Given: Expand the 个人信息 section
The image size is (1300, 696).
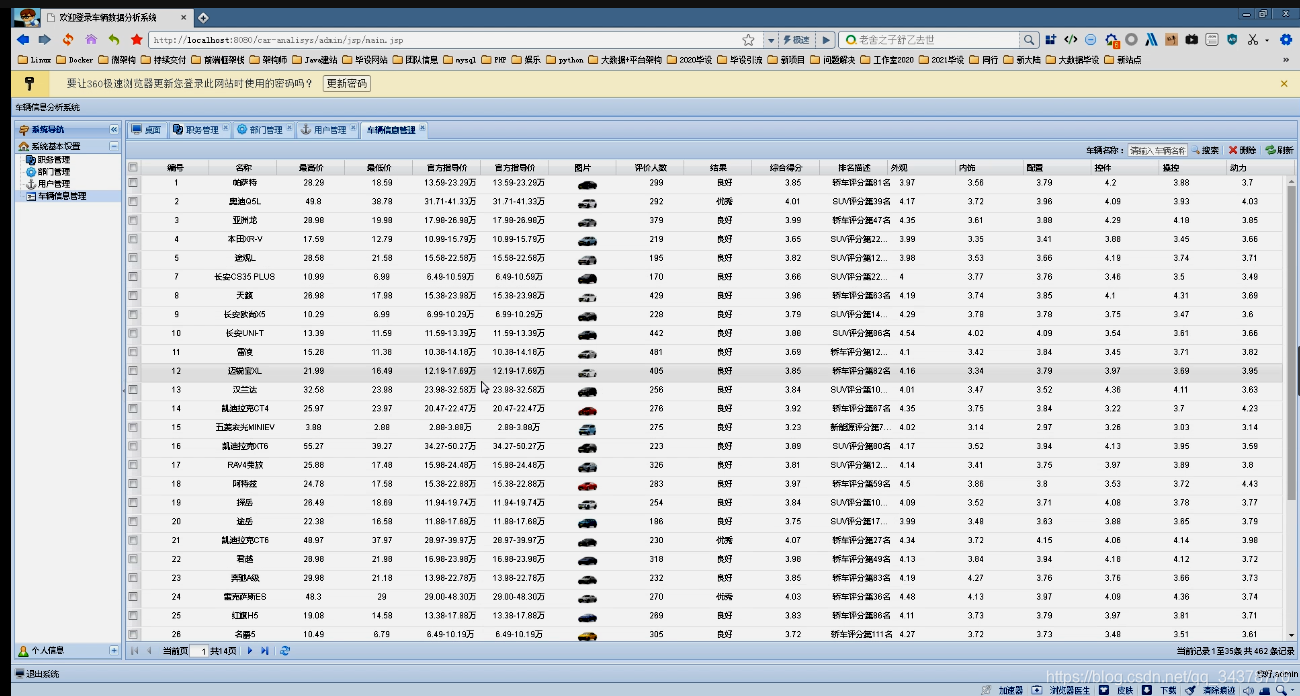Looking at the screenshot, I should (114, 651).
